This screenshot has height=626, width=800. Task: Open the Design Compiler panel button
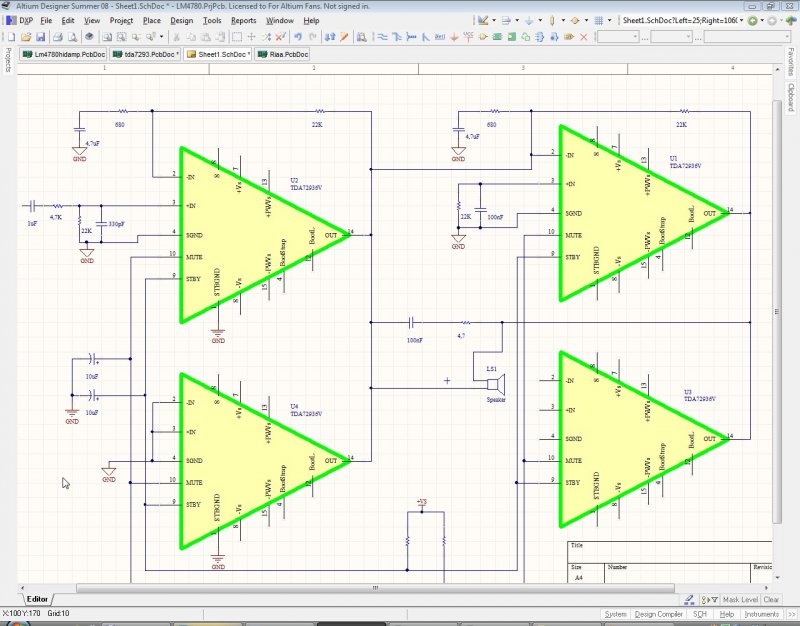point(658,614)
